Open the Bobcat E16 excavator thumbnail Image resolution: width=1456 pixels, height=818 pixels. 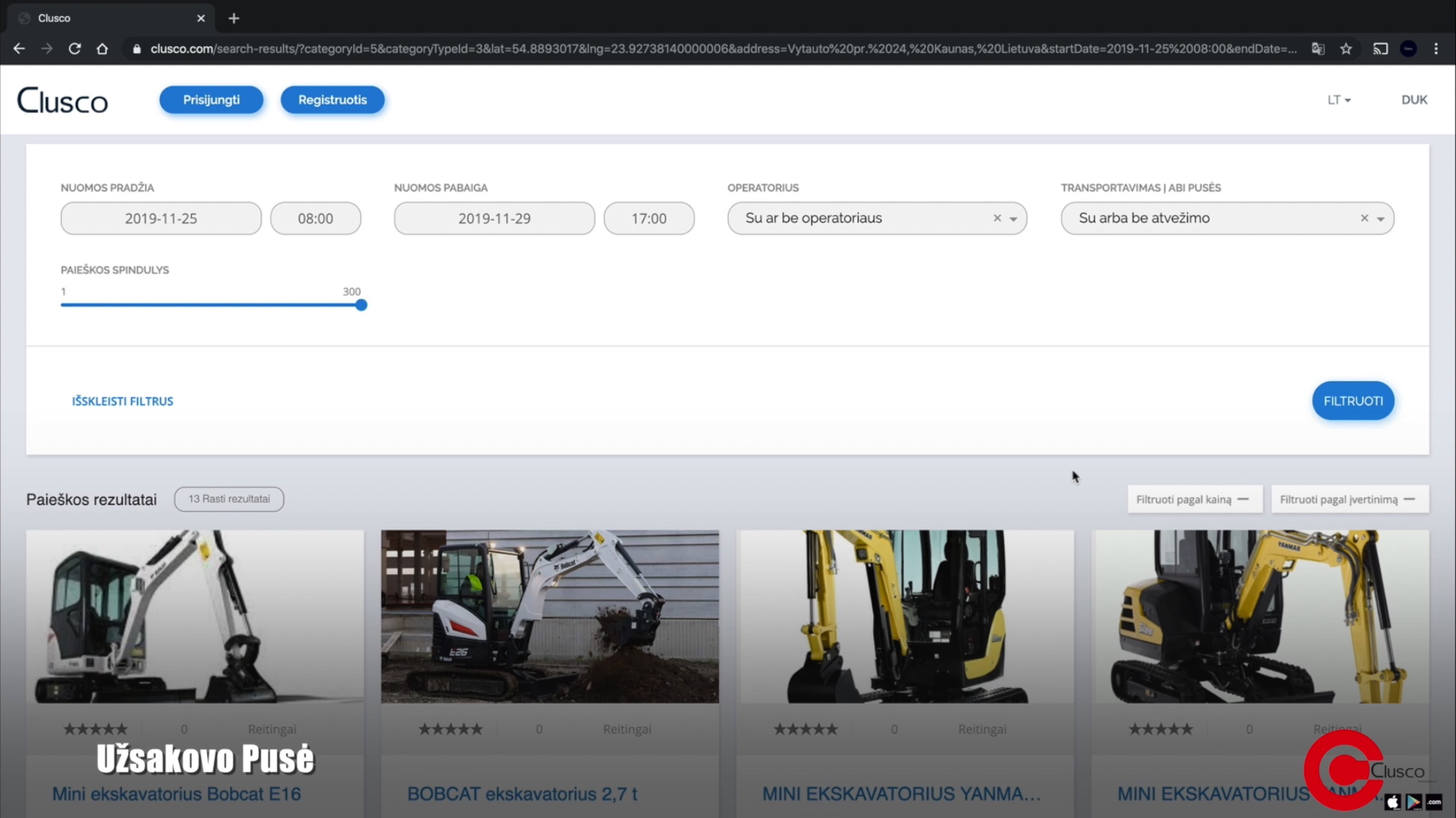(x=195, y=617)
